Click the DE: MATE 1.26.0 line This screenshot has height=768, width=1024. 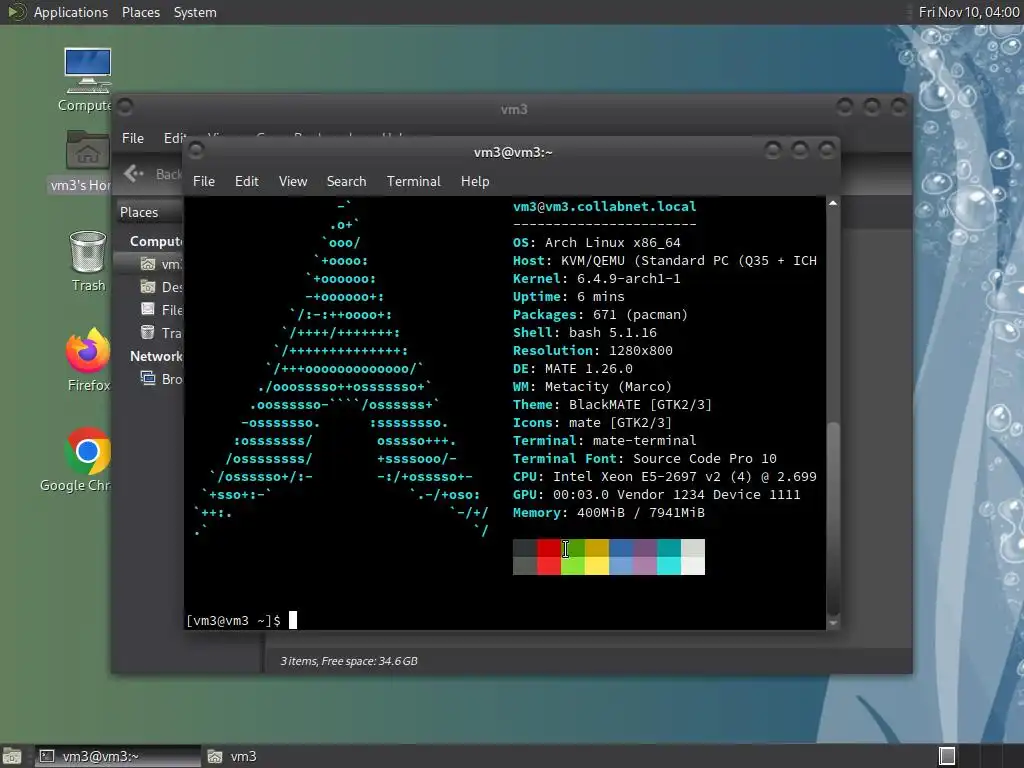pos(573,368)
